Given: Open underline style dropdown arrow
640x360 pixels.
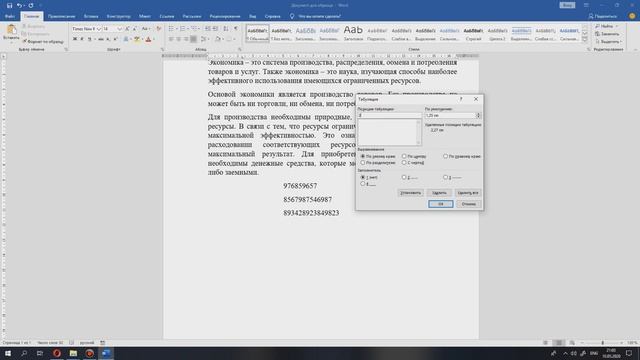Looking at the screenshot, I should [95, 39].
